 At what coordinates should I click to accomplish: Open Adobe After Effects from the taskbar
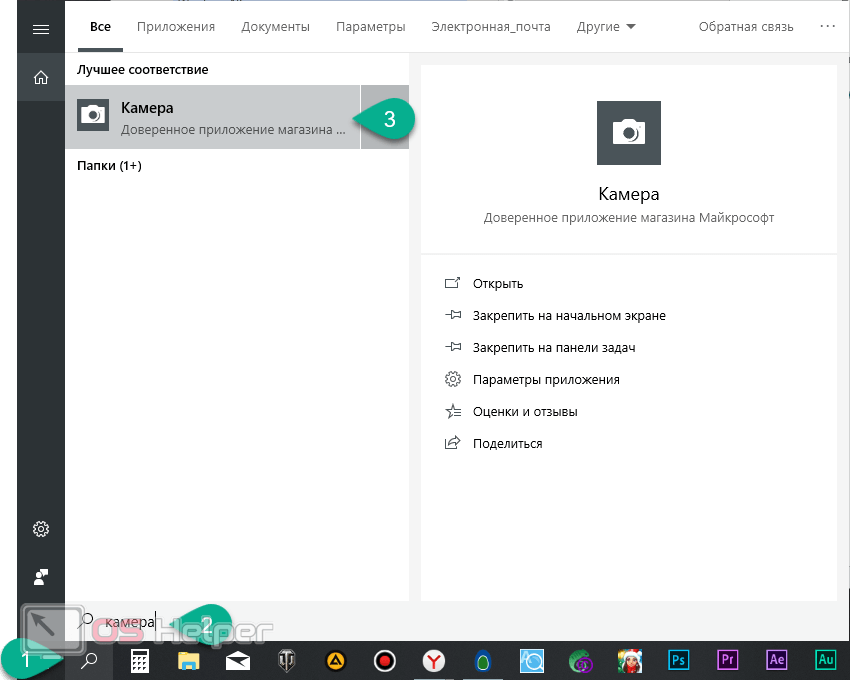tap(776, 660)
